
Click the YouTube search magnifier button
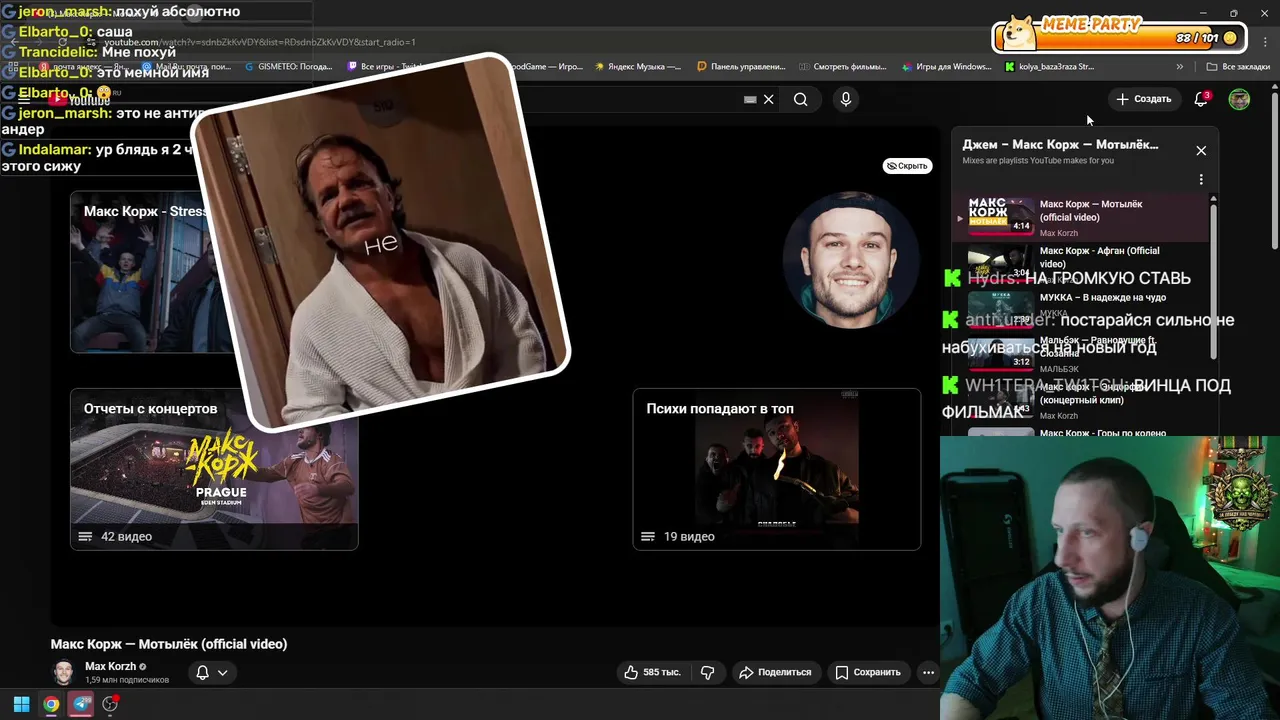click(x=800, y=99)
